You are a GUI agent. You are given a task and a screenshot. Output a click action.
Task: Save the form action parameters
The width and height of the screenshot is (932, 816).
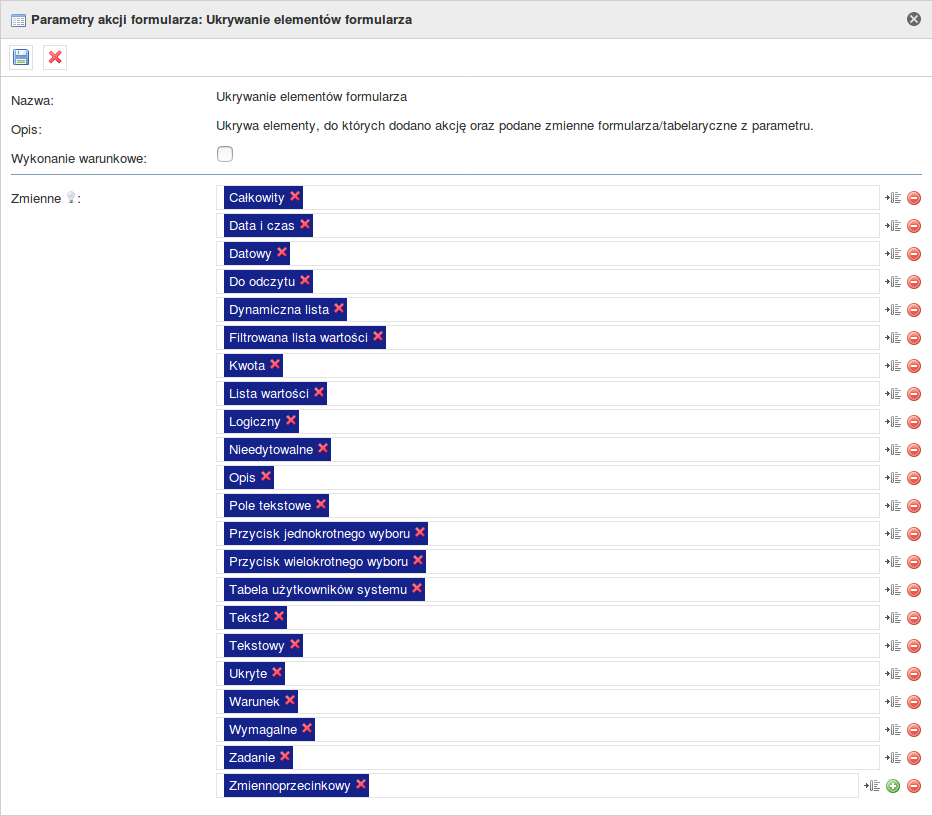coord(21,58)
